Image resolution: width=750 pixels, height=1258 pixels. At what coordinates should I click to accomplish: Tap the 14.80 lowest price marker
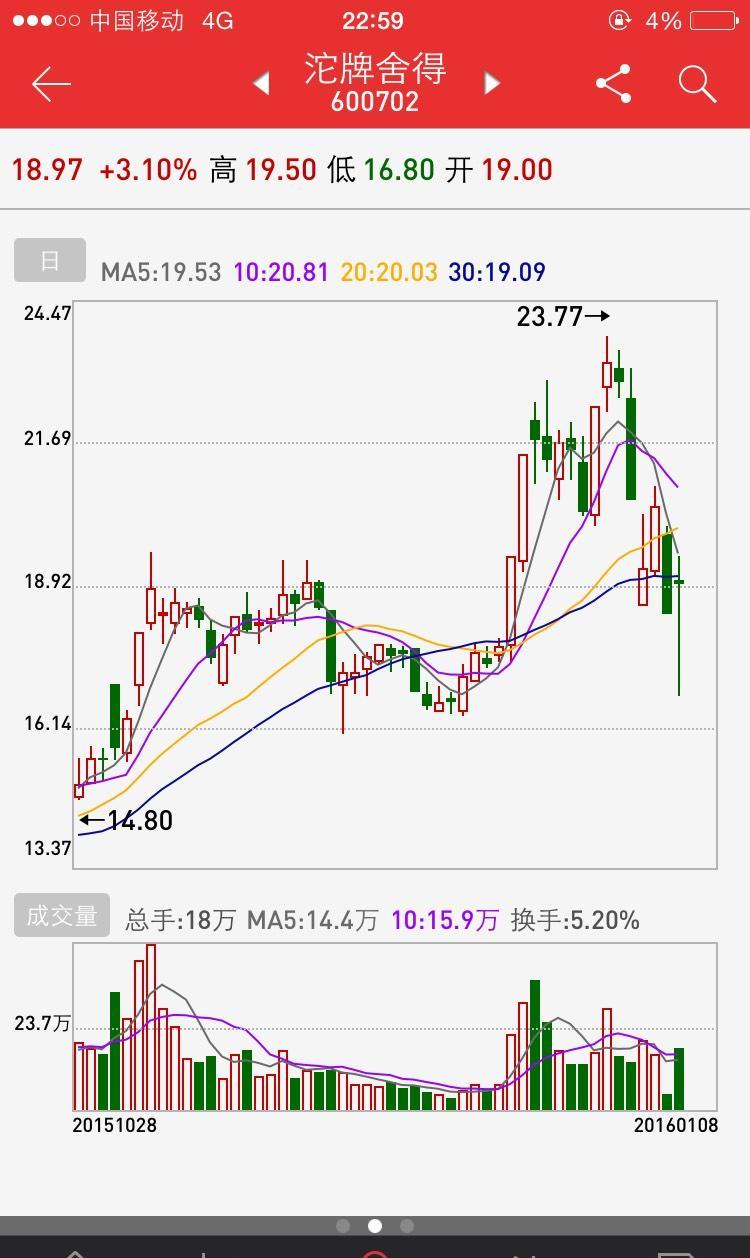pyautogui.click(x=126, y=820)
